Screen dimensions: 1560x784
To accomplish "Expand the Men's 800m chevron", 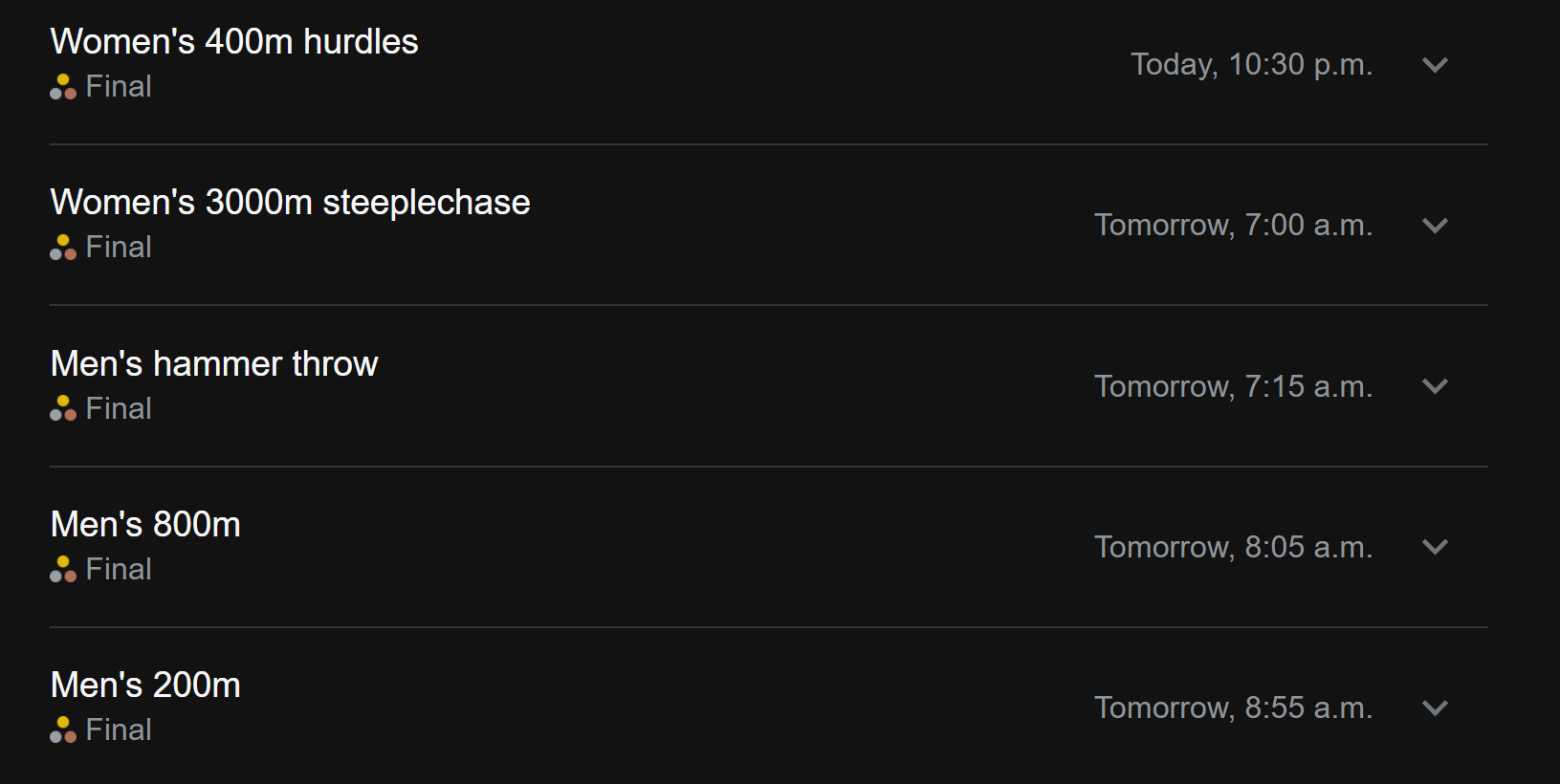I will (x=1435, y=547).
